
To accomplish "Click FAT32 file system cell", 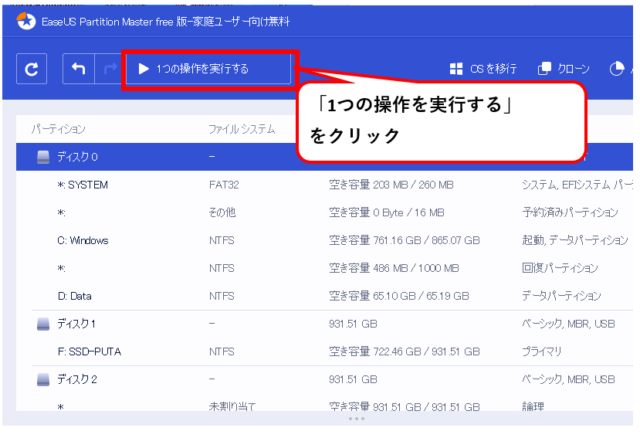I will pyautogui.click(x=224, y=185).
